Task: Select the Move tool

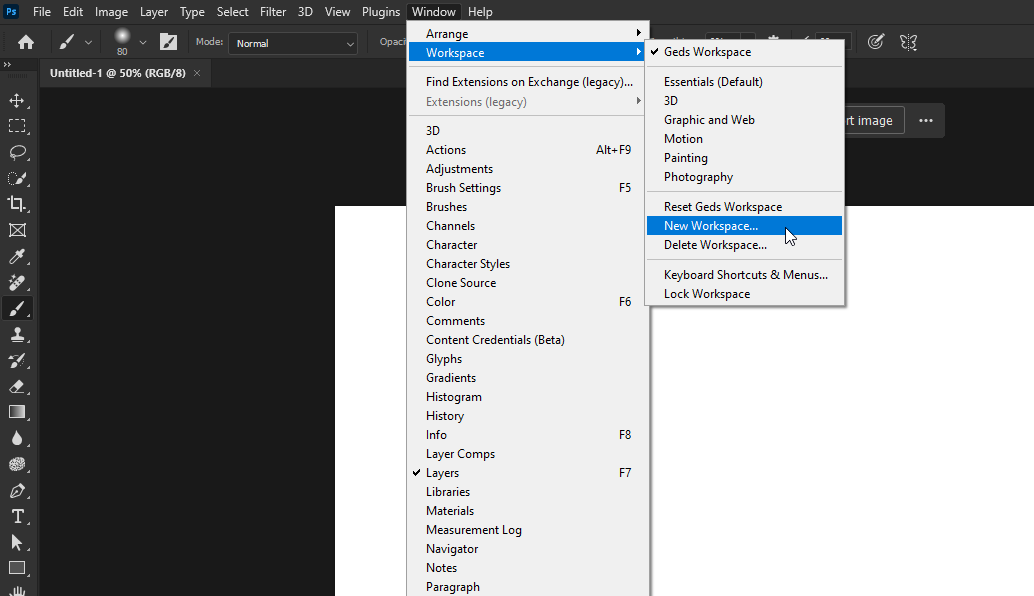Action: [x=17, y=100]
